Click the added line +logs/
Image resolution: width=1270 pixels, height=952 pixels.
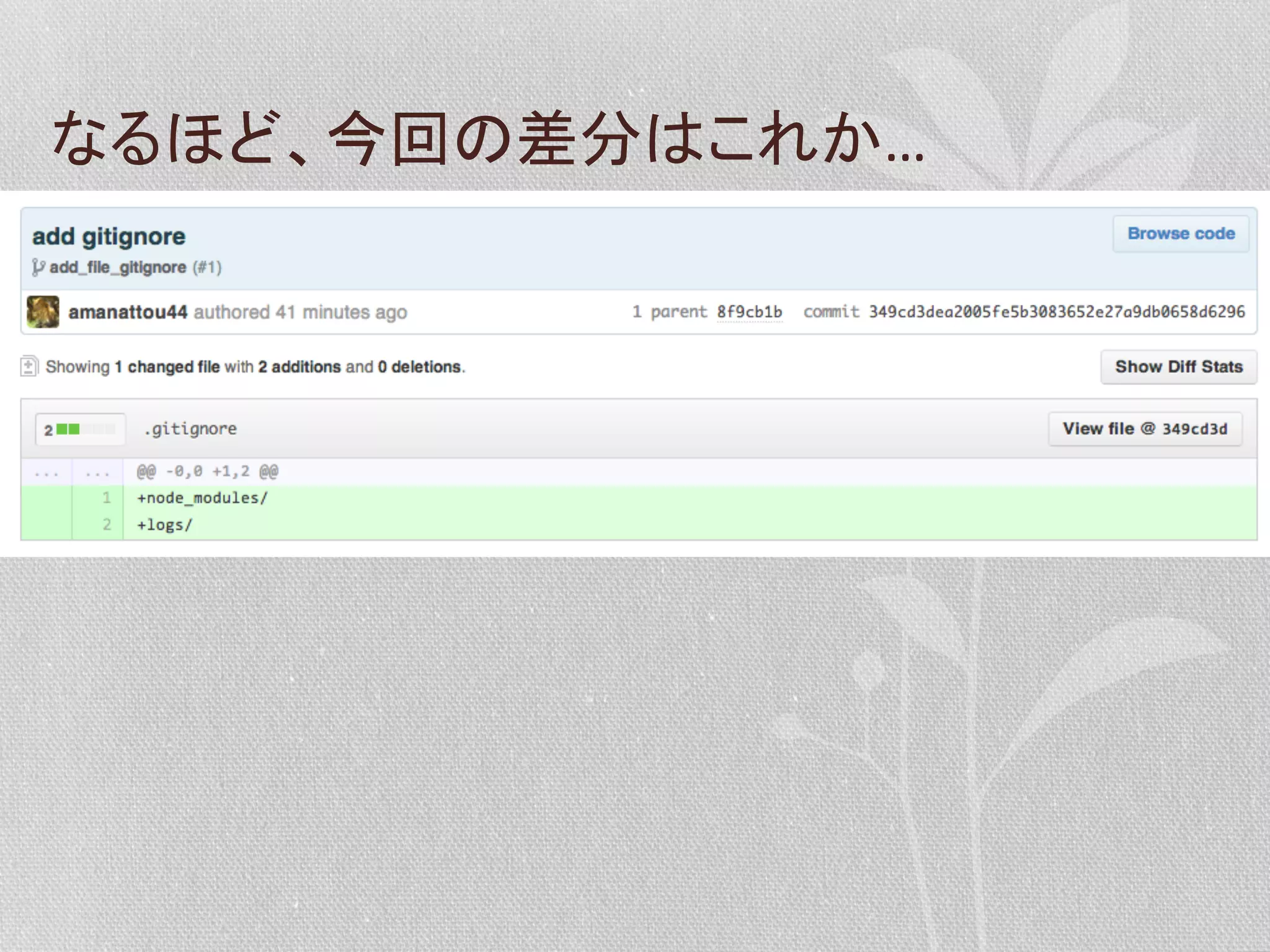pos(165,525)
